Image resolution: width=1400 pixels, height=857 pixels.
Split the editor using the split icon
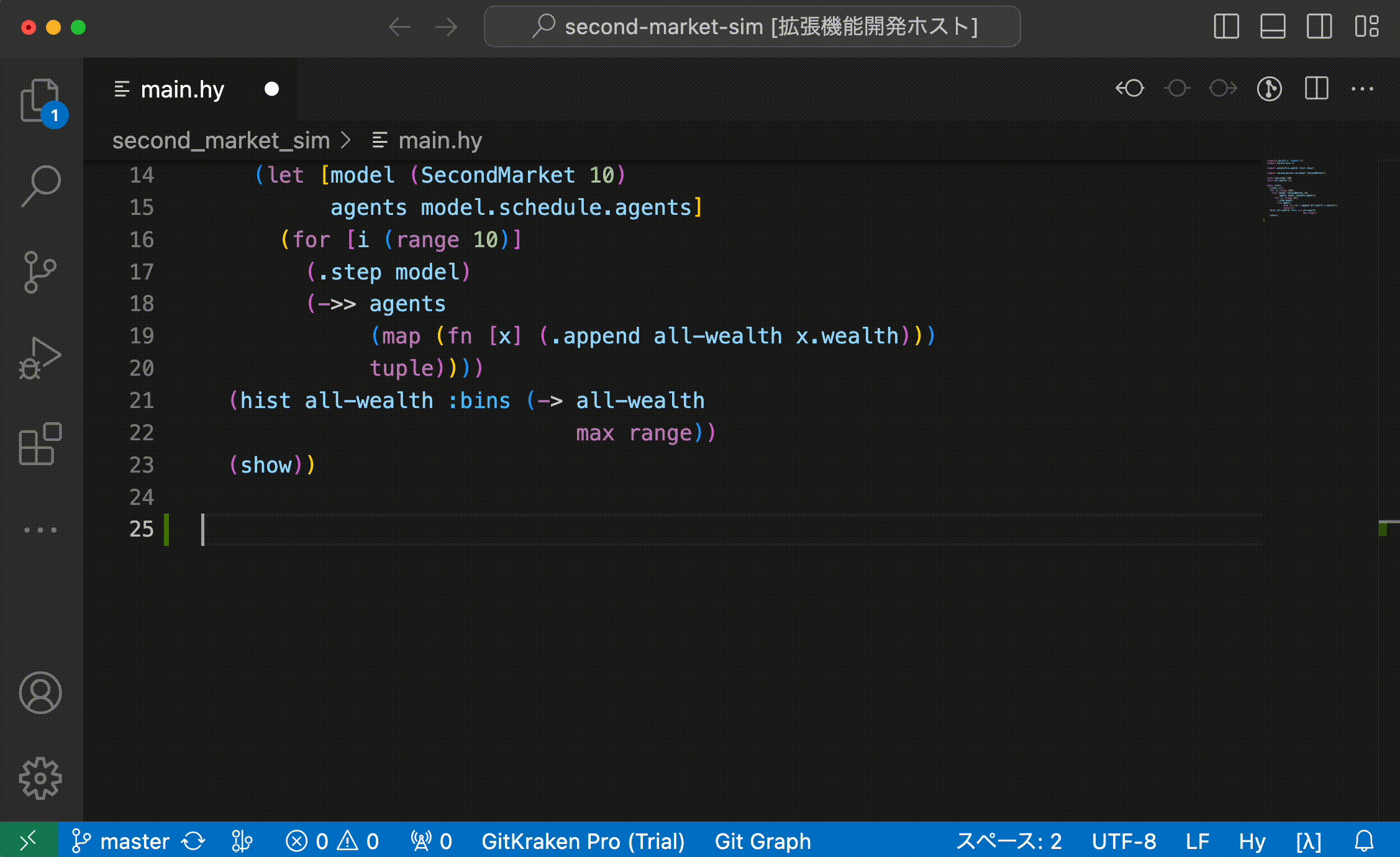tap(1316, 89)
